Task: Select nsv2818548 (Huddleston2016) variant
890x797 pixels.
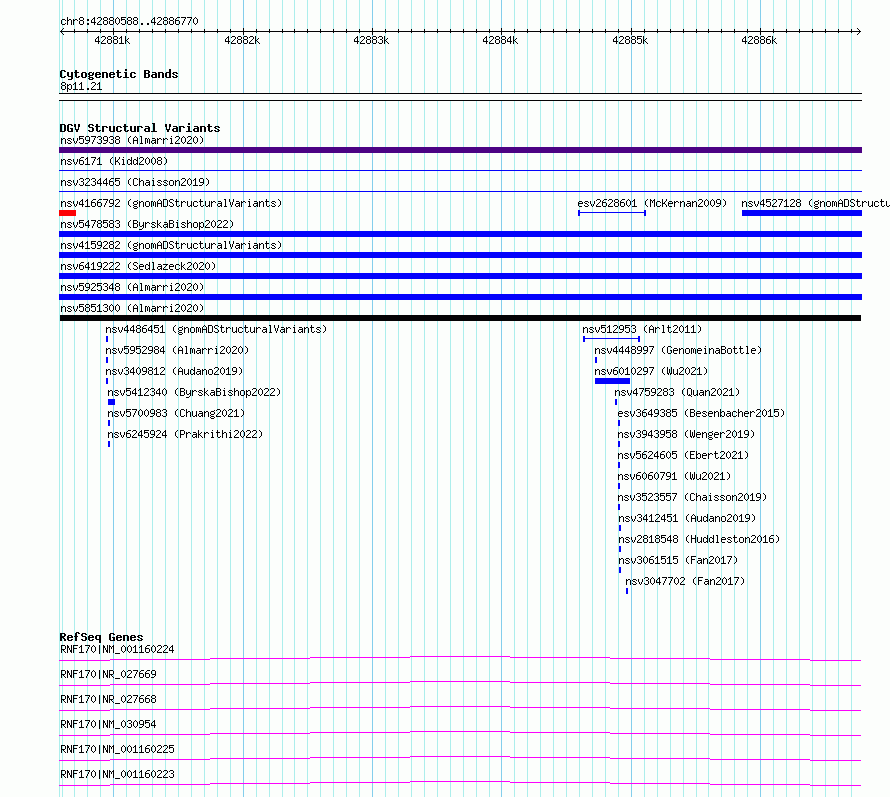Action: (x=699, y=539)
